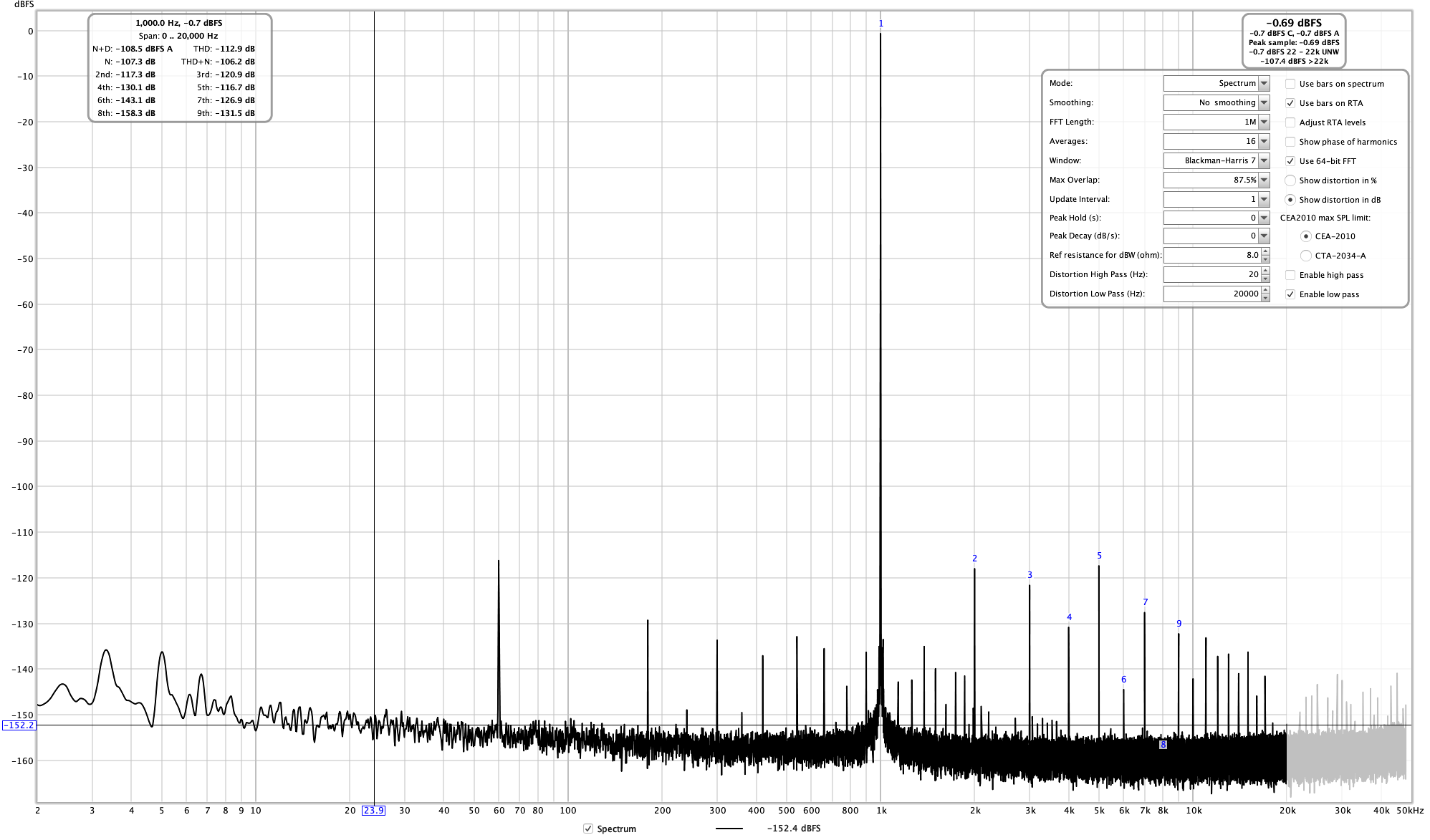Click the THD+N: -106.2 dB value

click(x=218, y=62)
